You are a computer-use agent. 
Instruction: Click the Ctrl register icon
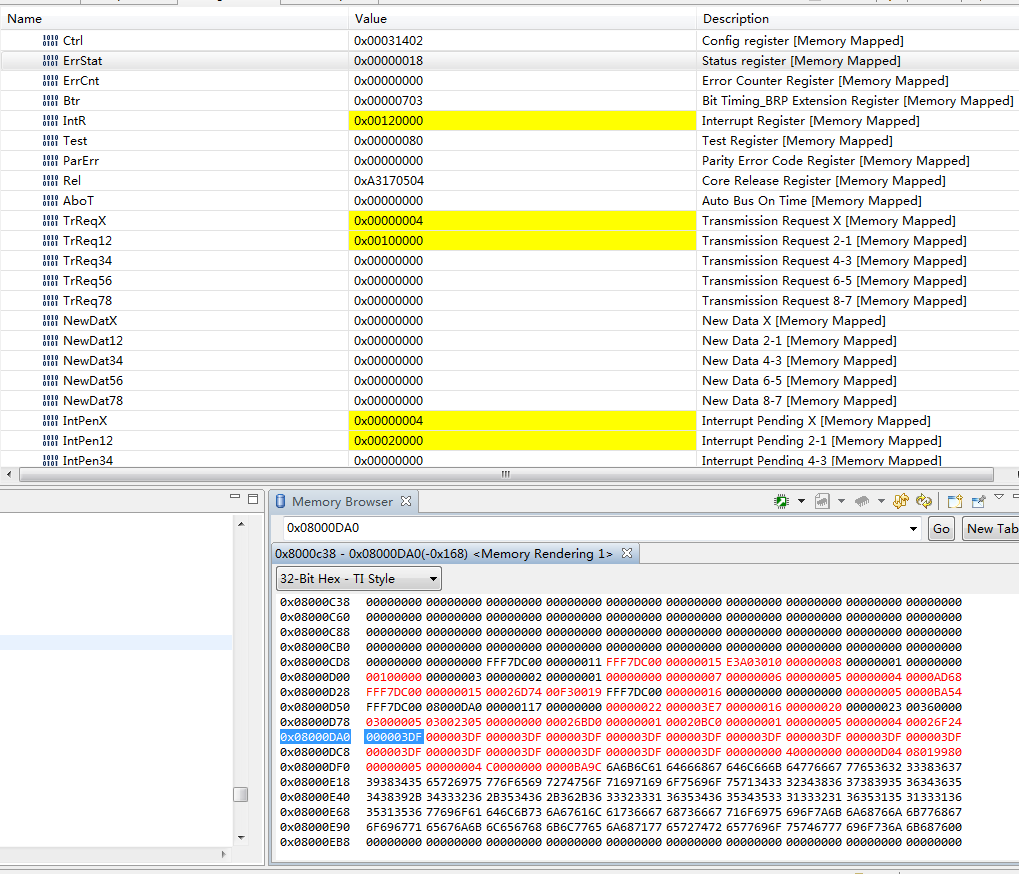tap(51, 41)
